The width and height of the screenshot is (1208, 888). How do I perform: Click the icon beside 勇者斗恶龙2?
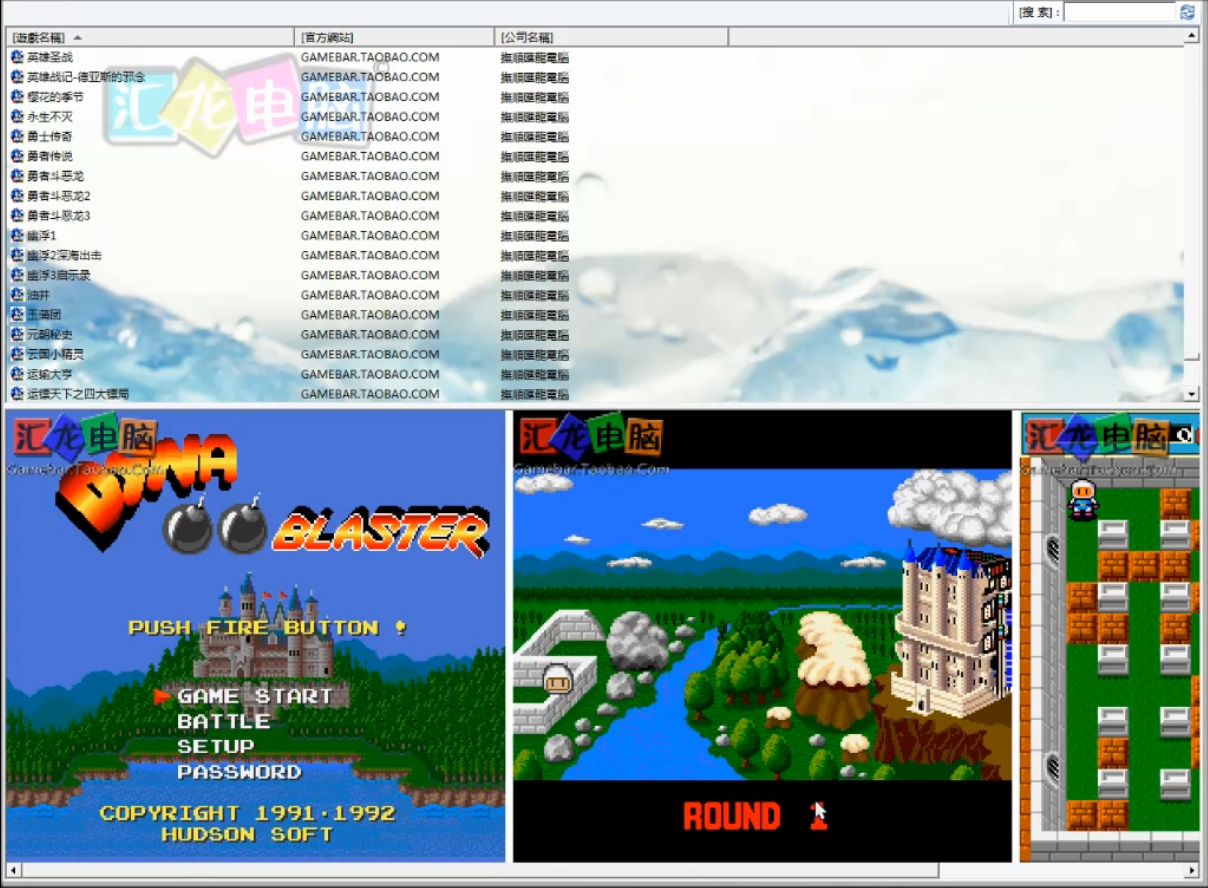[x=17, y=196]
